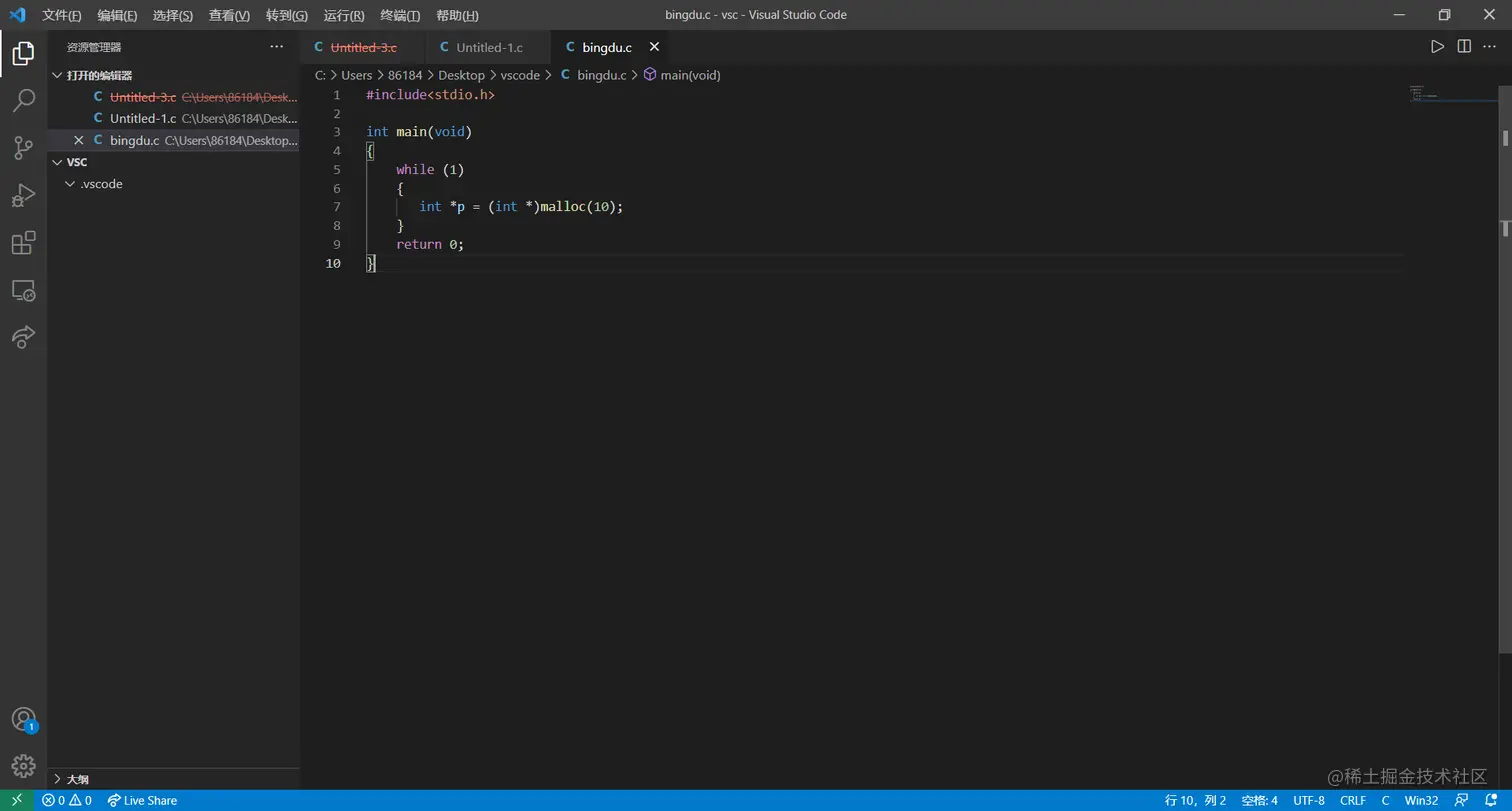Select Win32 configuration in status bar
The image size is (1512, 811).
click(1421, 800)
